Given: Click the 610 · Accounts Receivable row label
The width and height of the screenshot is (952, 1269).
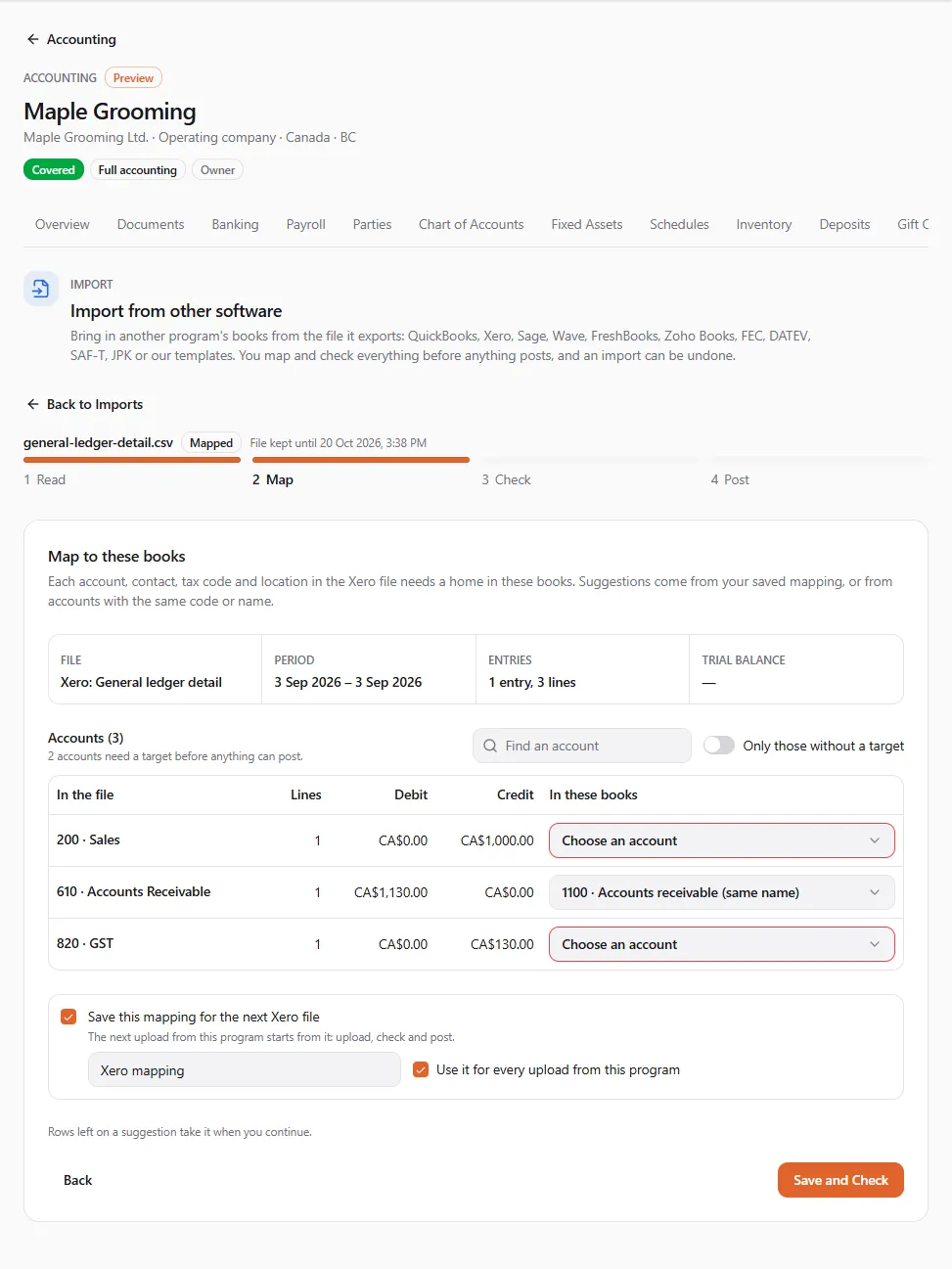Looking at the screenshot, I should pos(134,891).
